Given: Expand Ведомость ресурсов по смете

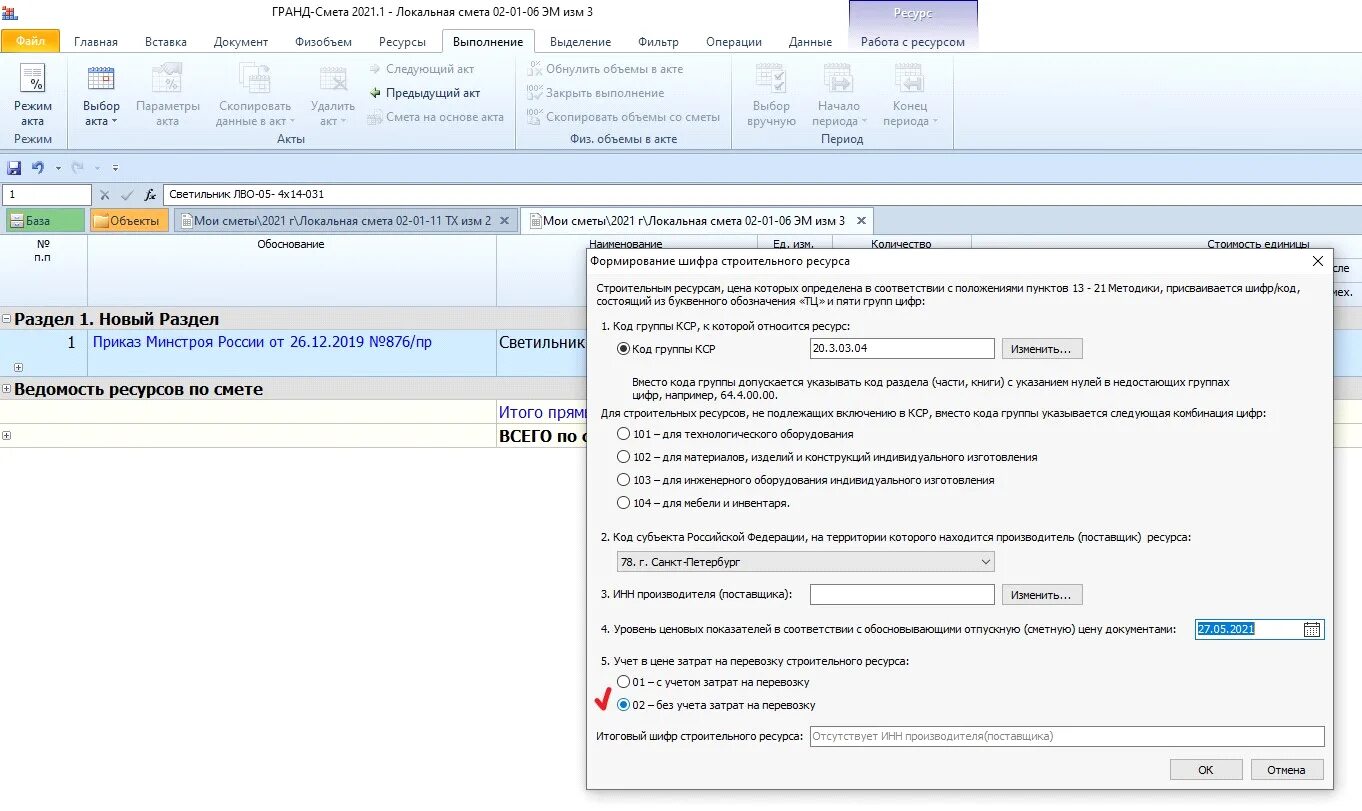Looking at the screenshot, I should 7,389.
